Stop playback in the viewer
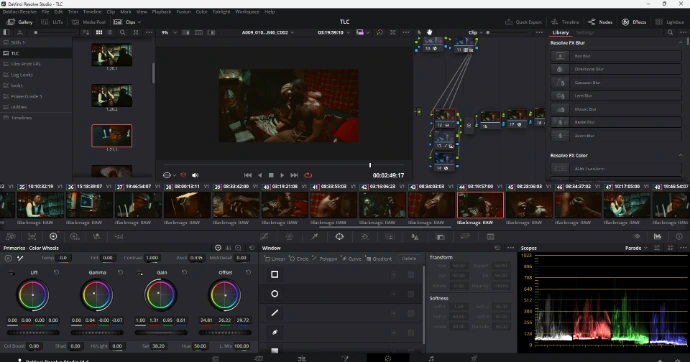This screenshot has height=362, width=690. (x=271, y=175)
